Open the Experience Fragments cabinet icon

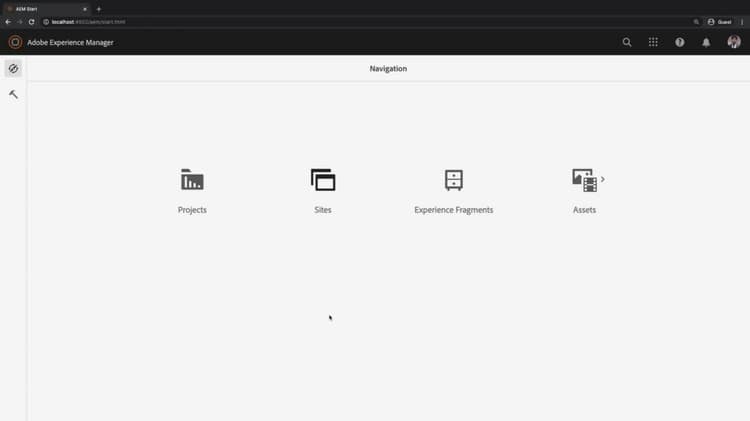point(453,180)
